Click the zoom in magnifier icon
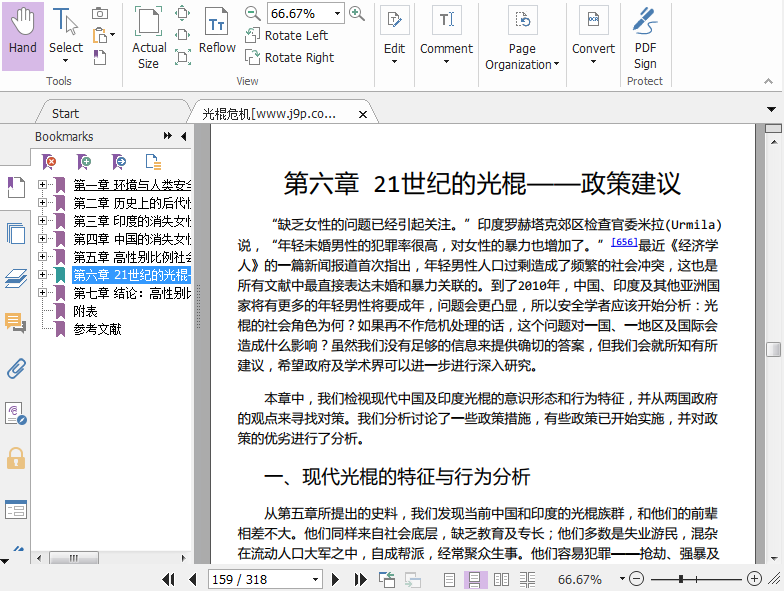Viewport: 784px width, 591px height. coord(357,13)
